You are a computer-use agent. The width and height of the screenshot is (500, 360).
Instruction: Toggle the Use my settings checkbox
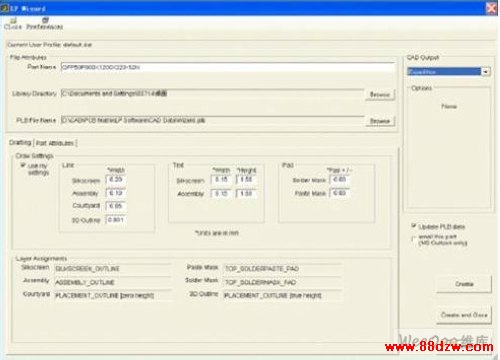click(x=23, y=165)
